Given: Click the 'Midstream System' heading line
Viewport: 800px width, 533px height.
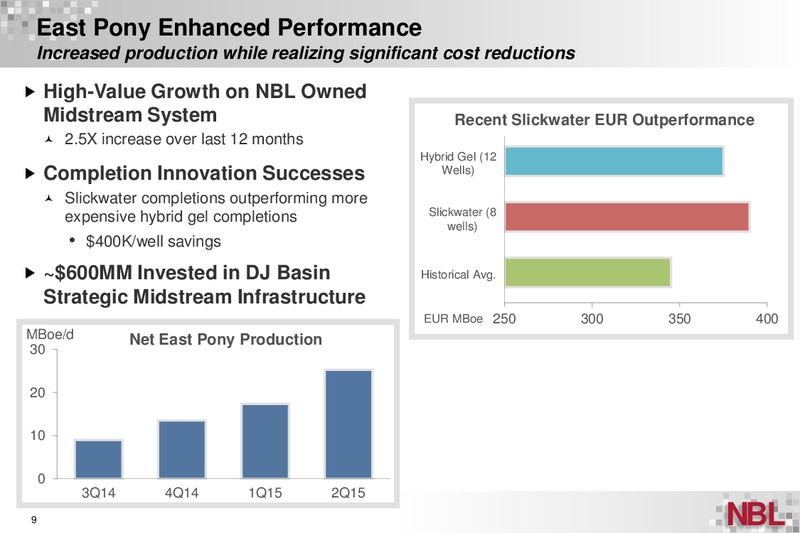Looking at the screenshot, I should 130,115.
